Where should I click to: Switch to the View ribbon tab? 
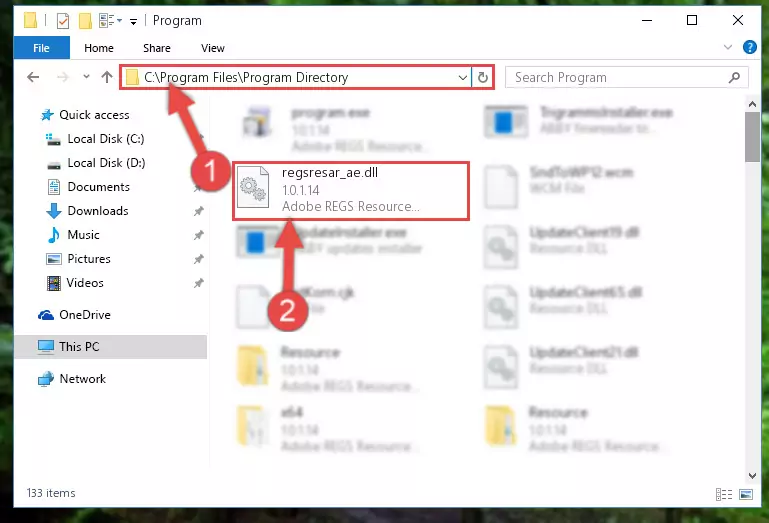tap(213, 48)
